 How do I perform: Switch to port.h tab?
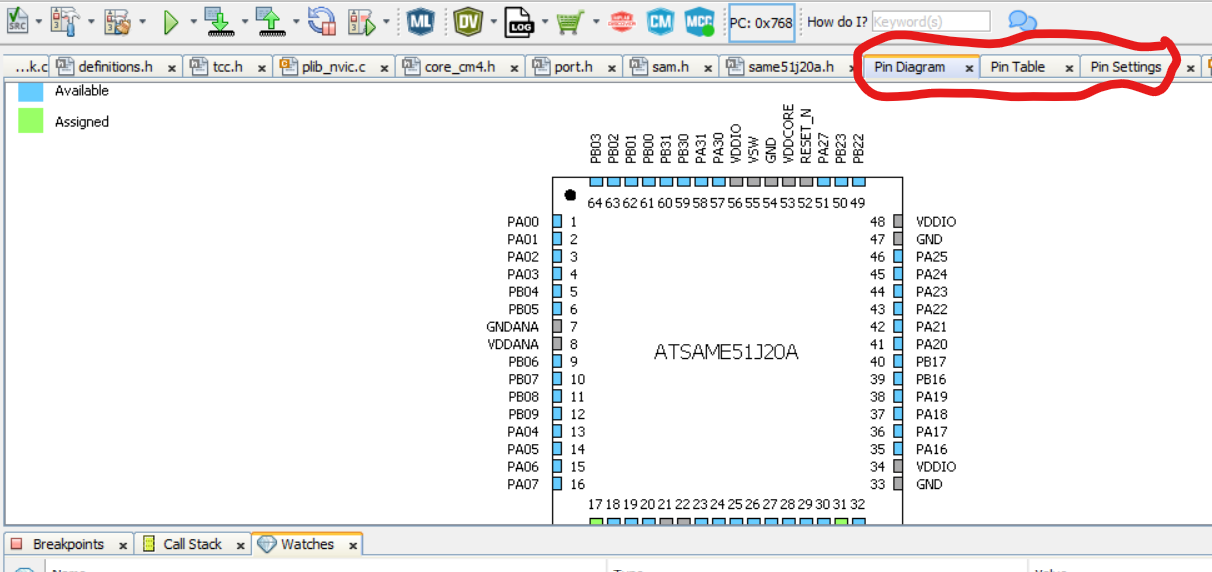574,67
